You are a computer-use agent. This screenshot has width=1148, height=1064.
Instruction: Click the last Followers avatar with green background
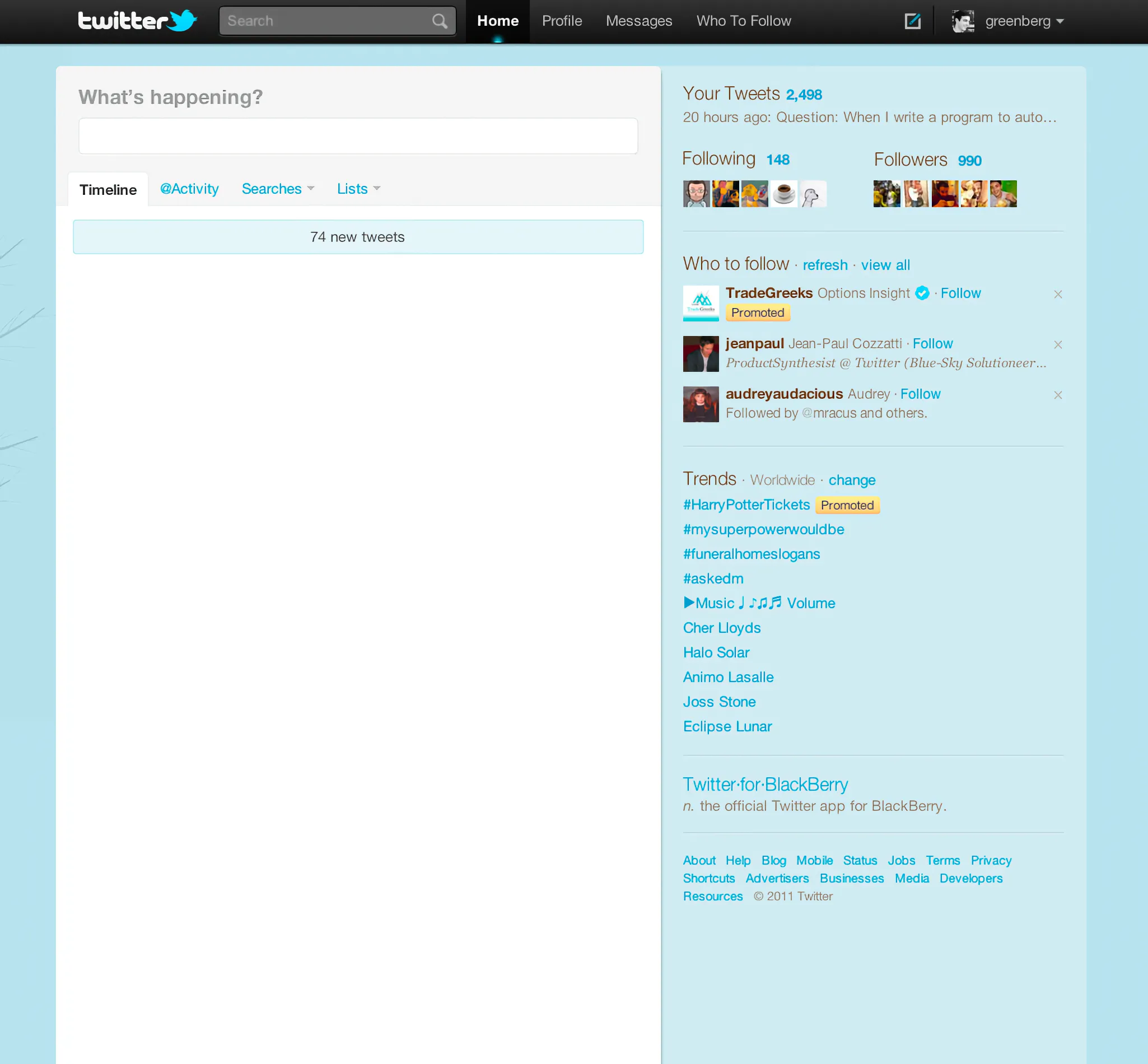1003,193
